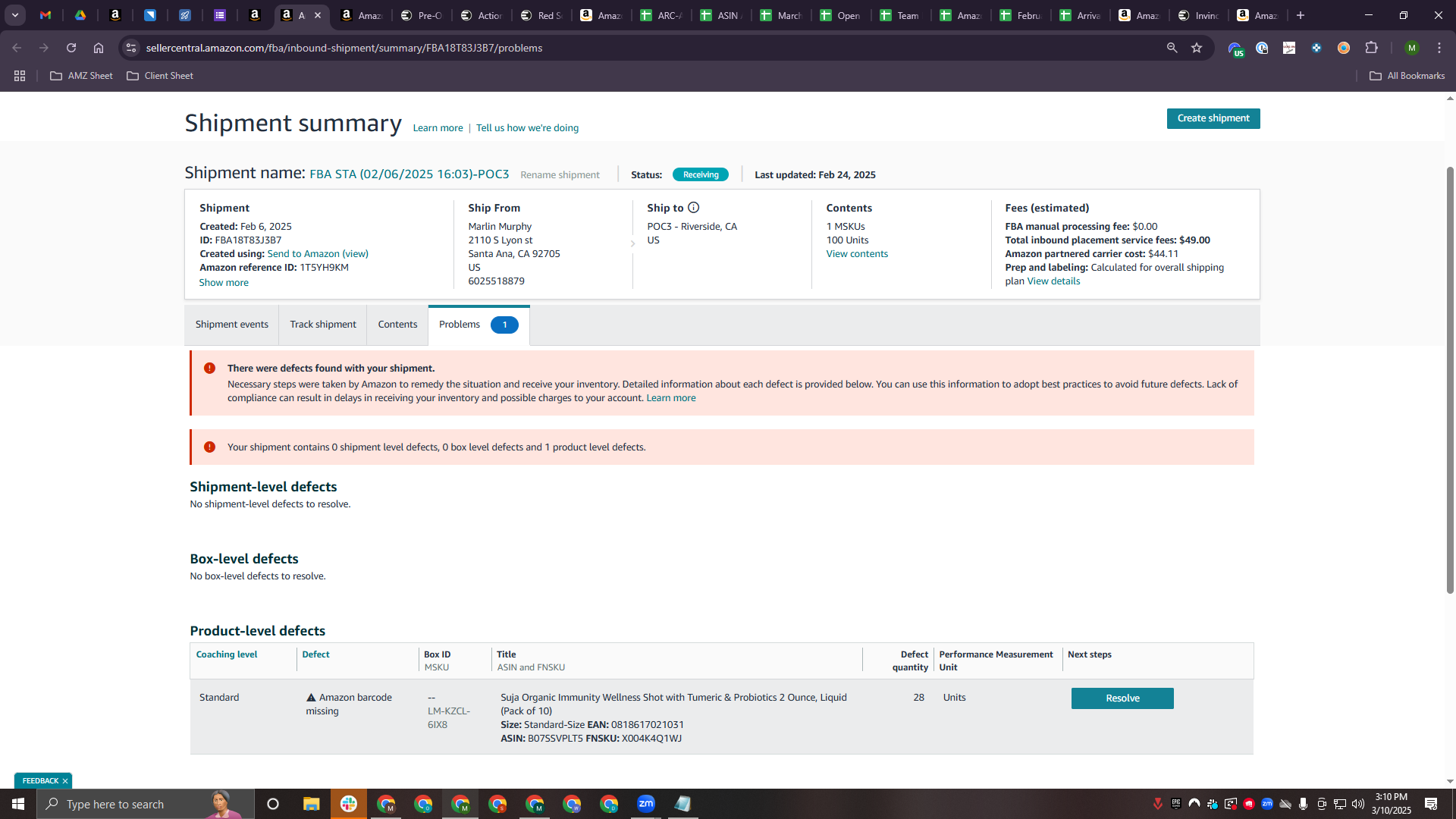Screen dimensions: 1456x819
Task: Click the Receiving status badge
Action: tap(700, 174)
